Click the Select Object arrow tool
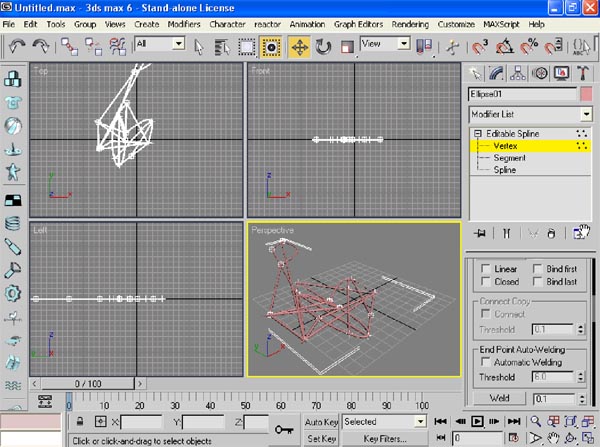 click(198, 46)
